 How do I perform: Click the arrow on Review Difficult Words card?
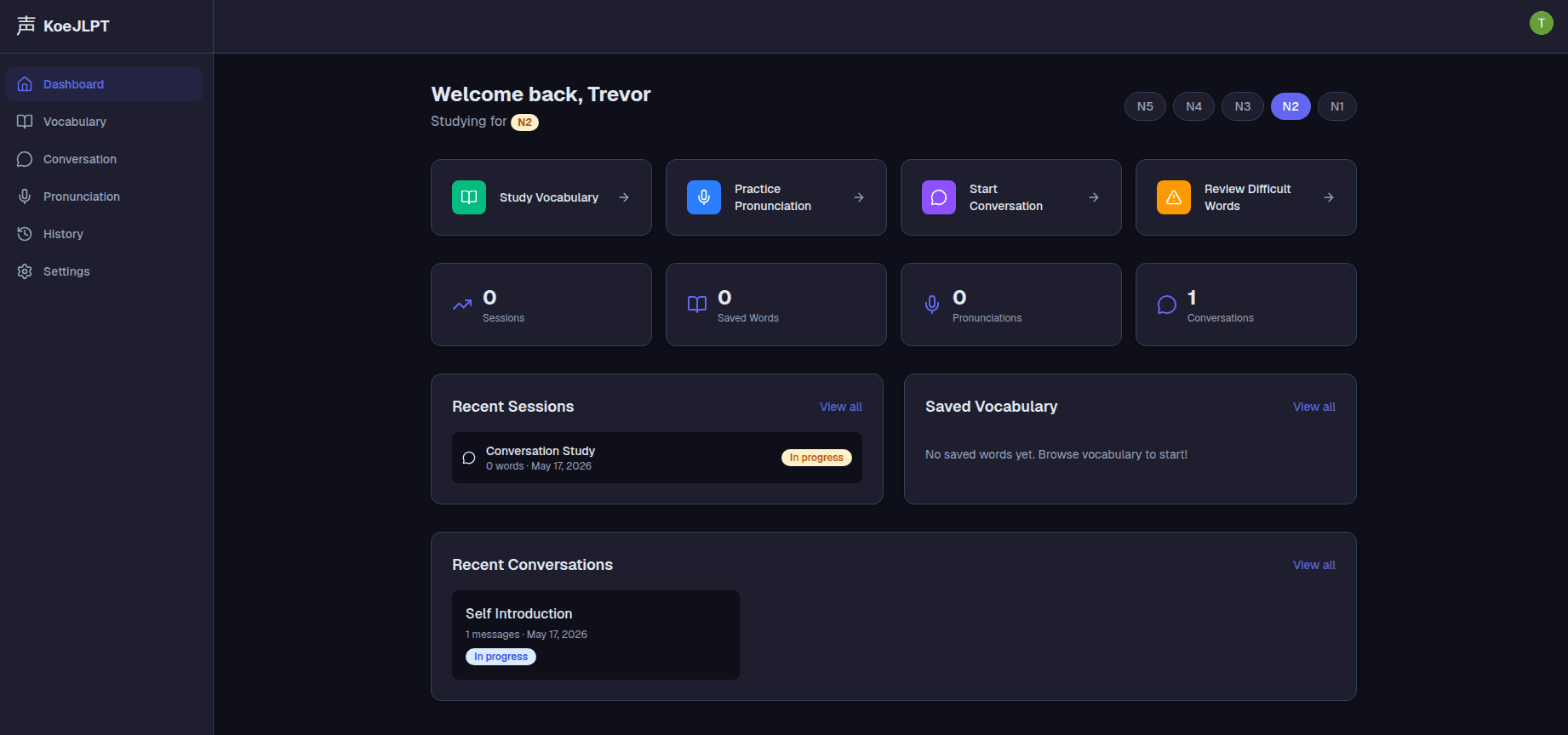coord(1329,197)
